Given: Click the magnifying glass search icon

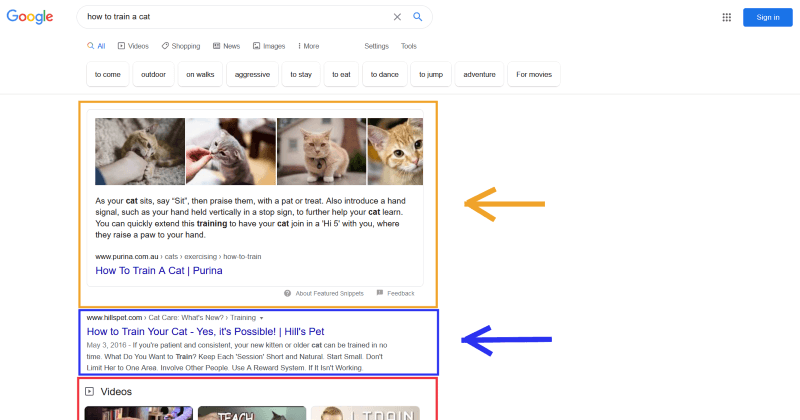Looking at the screenshot, I should point(417,17).
